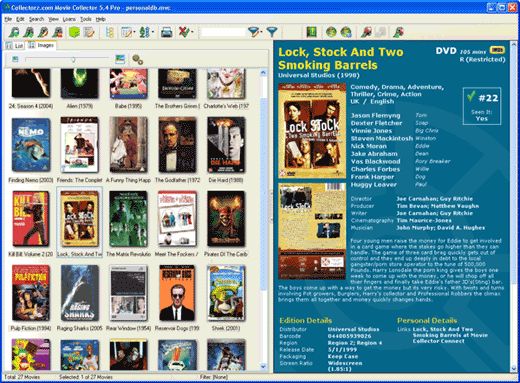Click the green cube icon in toolbar
This screenshot has height=383, width=520.
click(74, 32)
